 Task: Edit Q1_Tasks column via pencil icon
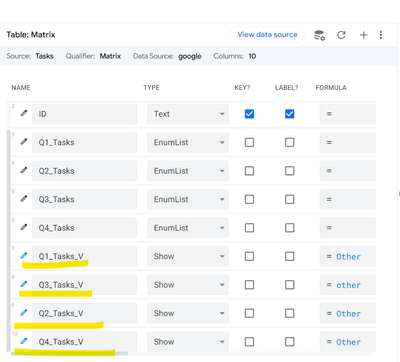(x=24, y=142)
